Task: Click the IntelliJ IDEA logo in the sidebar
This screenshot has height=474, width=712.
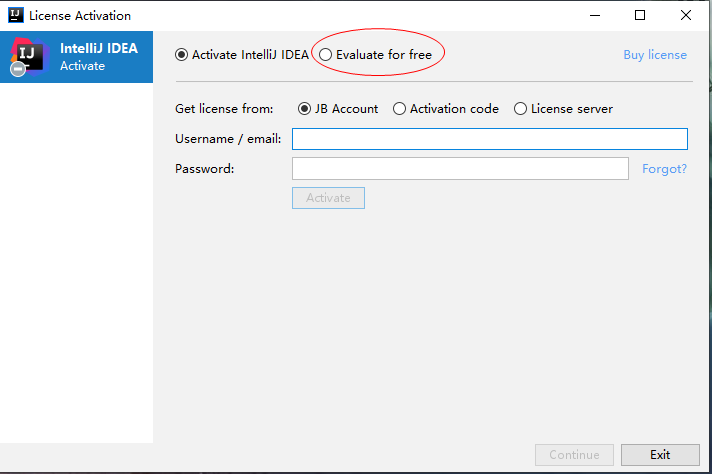Action: pos(27,57)
